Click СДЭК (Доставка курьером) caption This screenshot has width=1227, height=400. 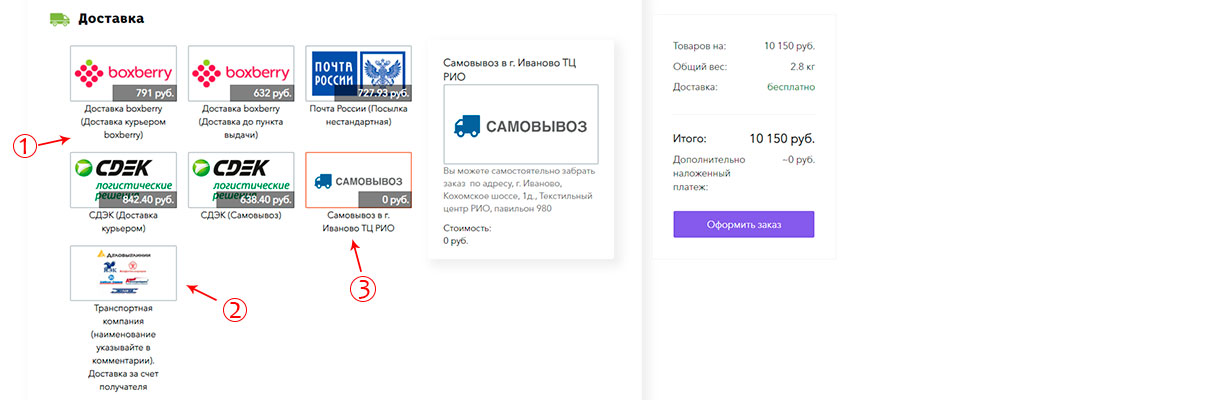[x=124, y=221]
